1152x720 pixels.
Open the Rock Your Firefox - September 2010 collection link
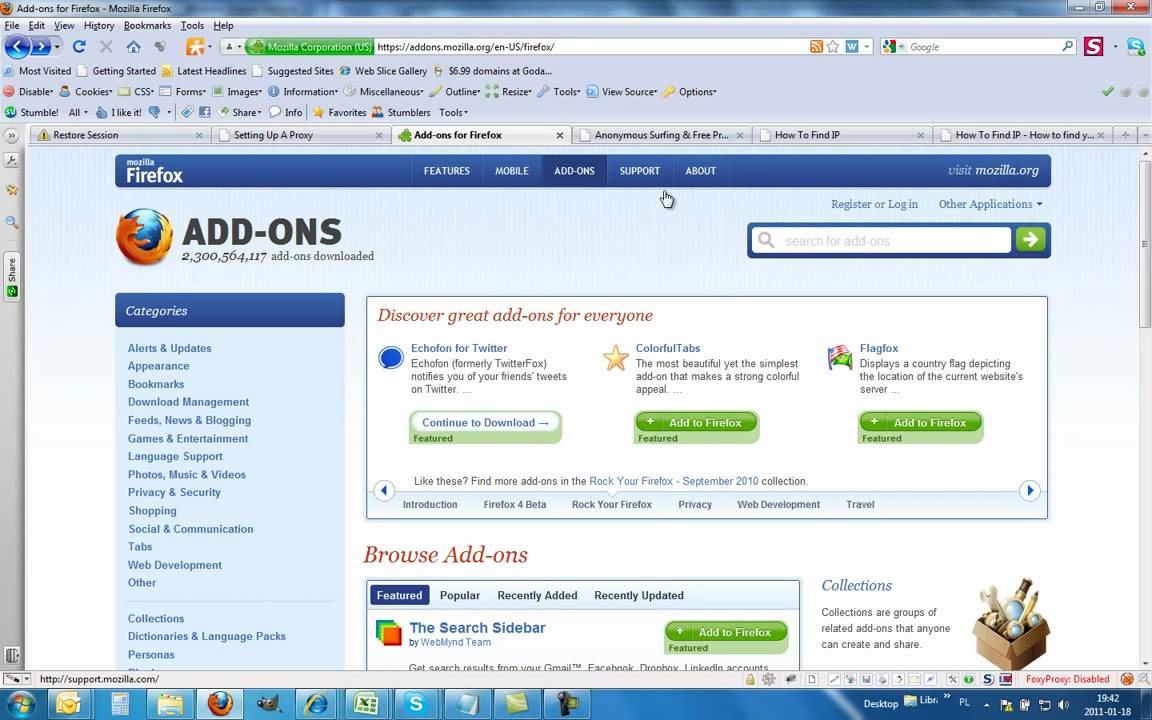(674, 481)
